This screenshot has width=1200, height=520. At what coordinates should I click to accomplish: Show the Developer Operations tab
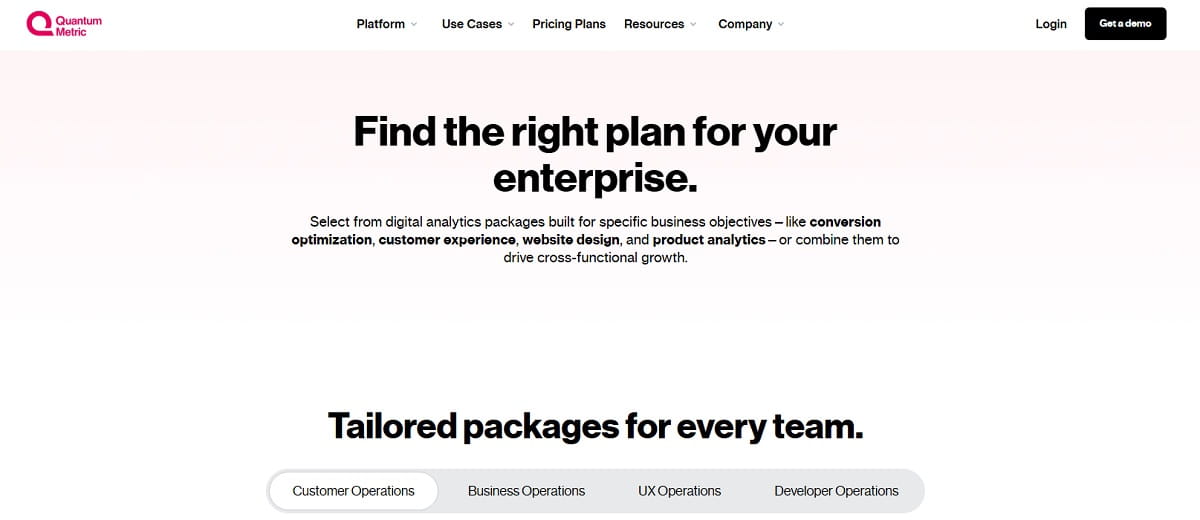(x=836, y=491)
